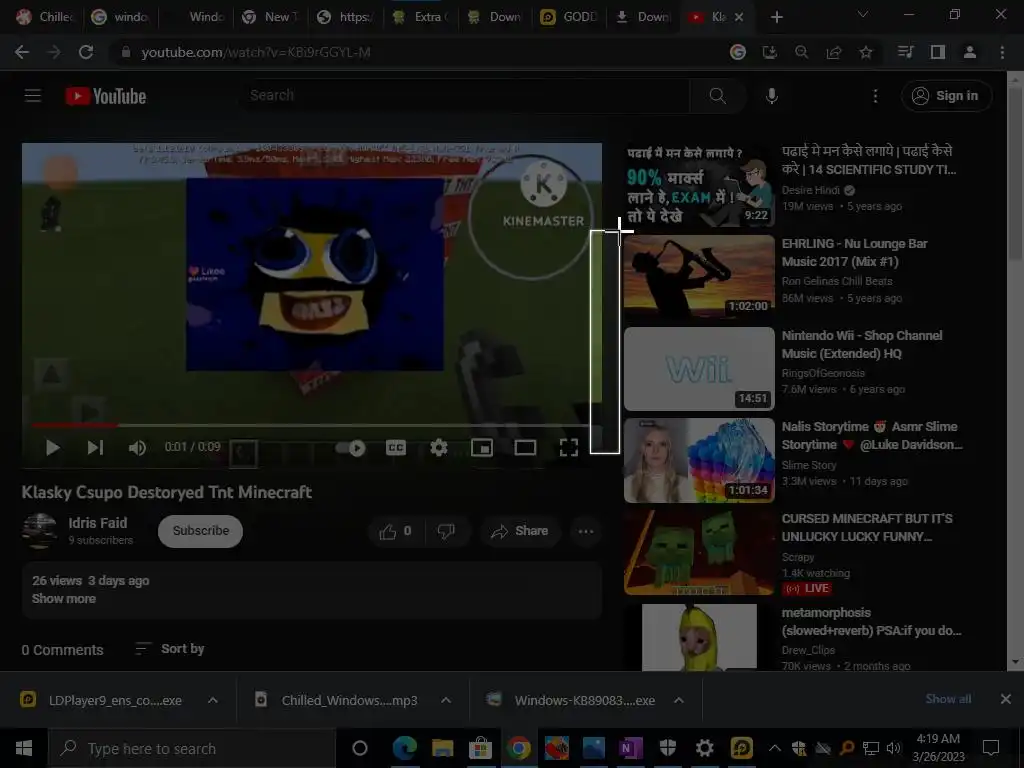Expand options for Chilled_Windows mp3 chevron
The image size is (1024, 768).
tap(446, 700)
